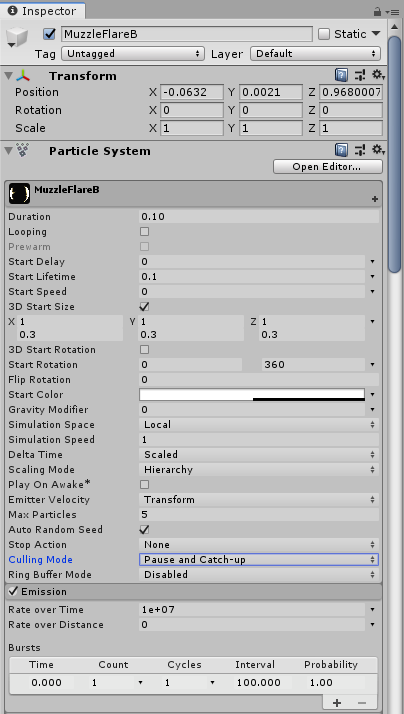Screen dimensions: 404x714
Task: Enable the Static checkbox
Action: [324, 34]
